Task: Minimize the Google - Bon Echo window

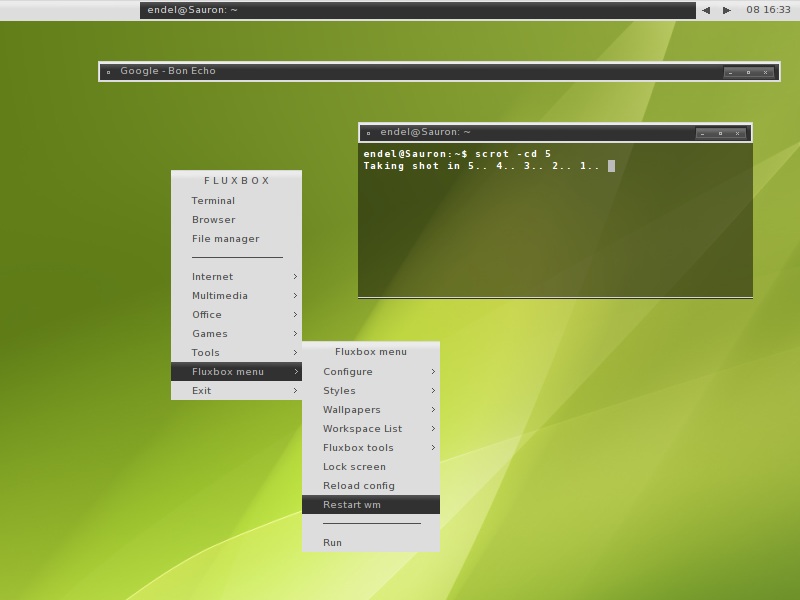Action: pyautogui.click(x=731, y=72)
